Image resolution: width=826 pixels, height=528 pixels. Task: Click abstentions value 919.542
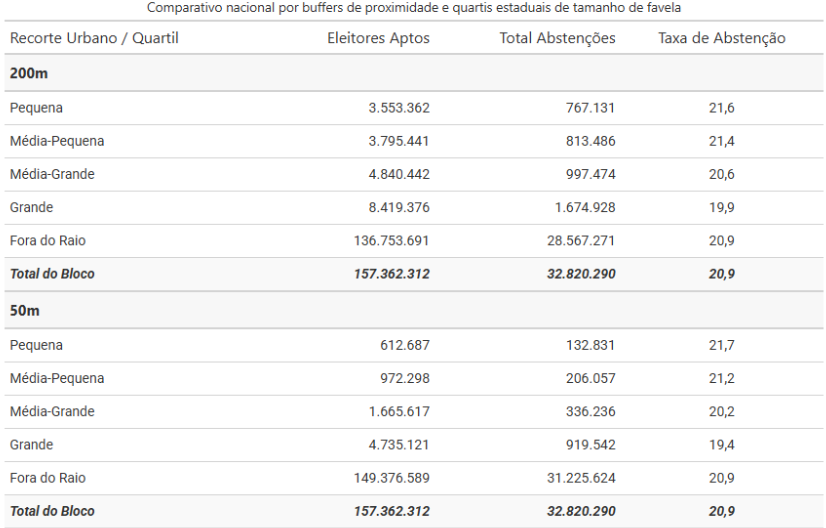coord(591,445)
